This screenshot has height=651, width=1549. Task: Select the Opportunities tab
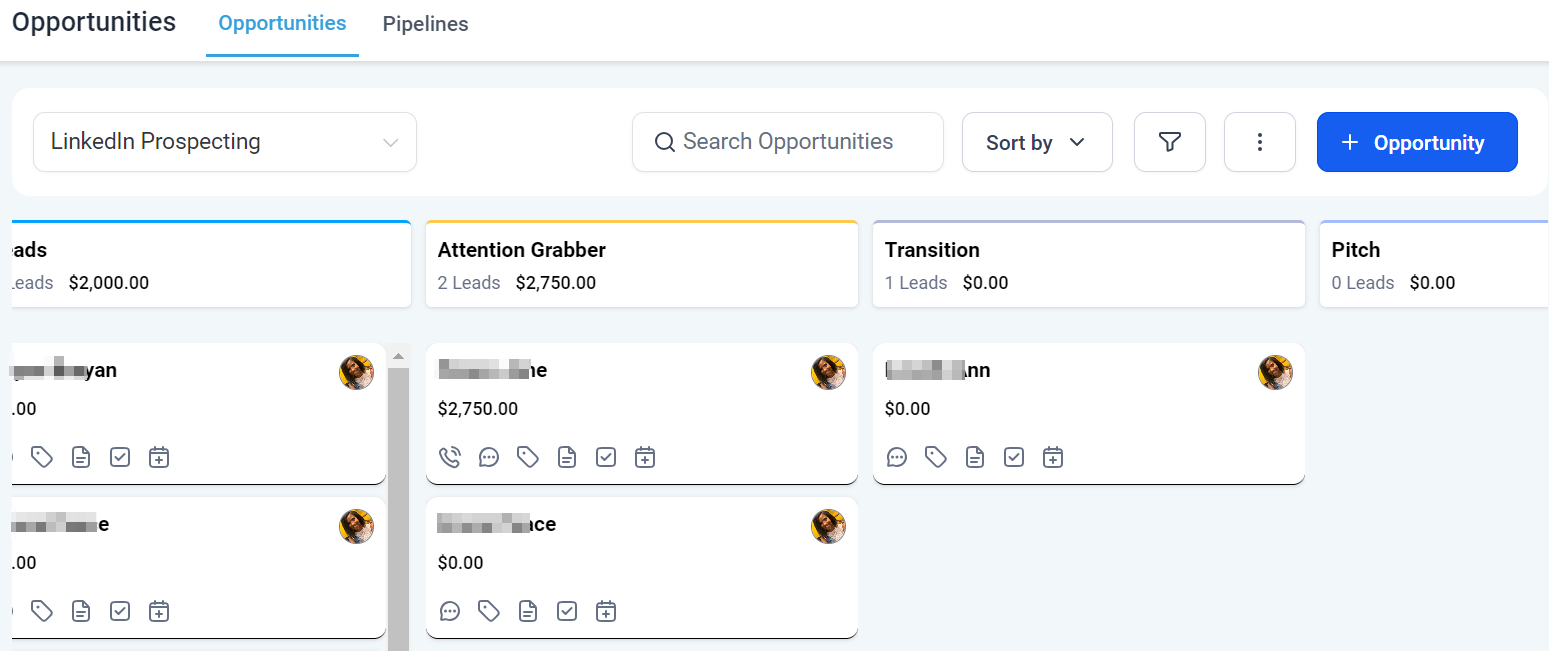pos(282,24)
